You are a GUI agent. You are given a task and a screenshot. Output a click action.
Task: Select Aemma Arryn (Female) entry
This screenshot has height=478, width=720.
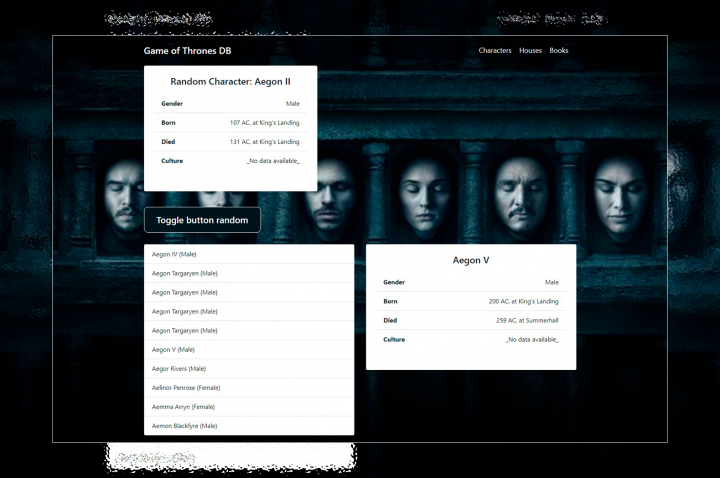pos(249,407)
